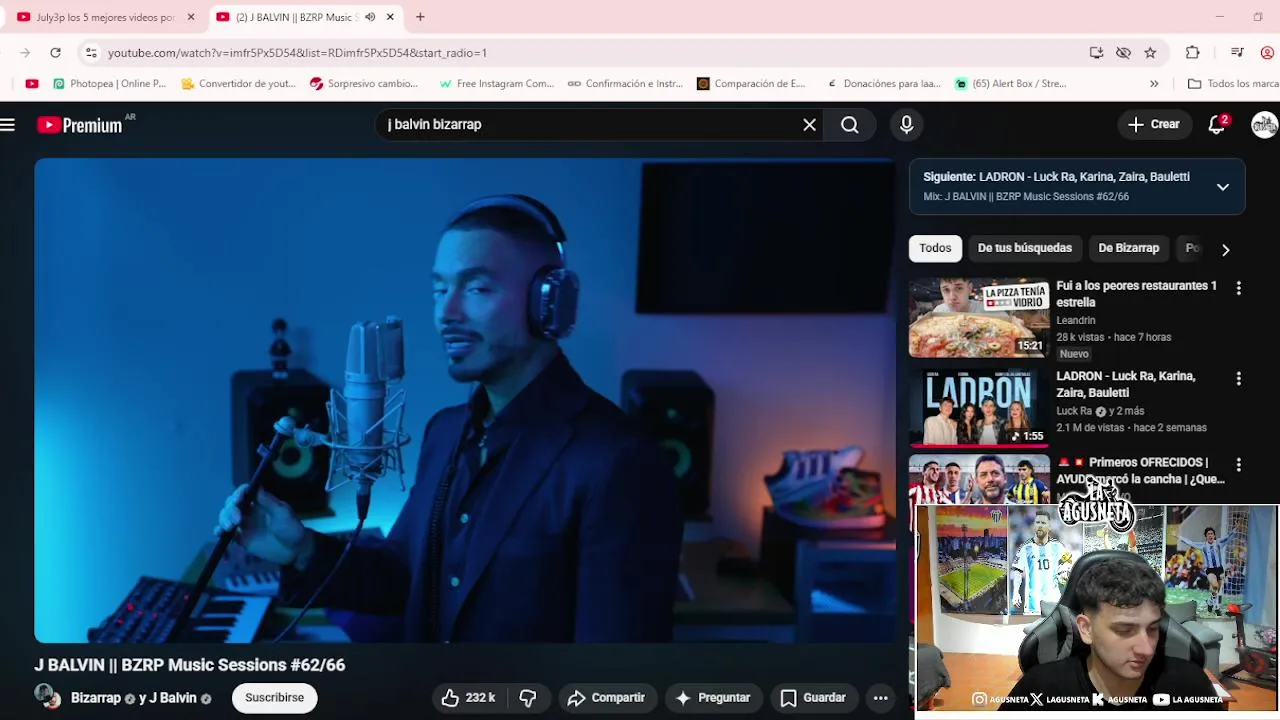Pause the video by clicking the player
The width and height of the screenshot is (1280, 720).
pyautogui.click(x=465, y=400)
